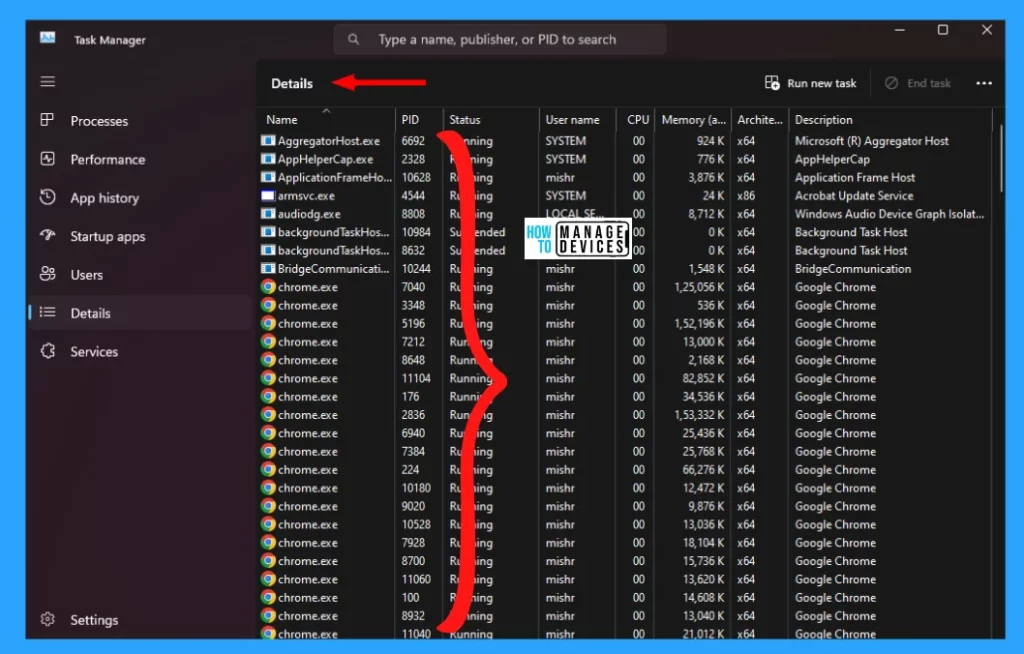
Task: Open the three-dots more options menu
Action: pos(984,83)
